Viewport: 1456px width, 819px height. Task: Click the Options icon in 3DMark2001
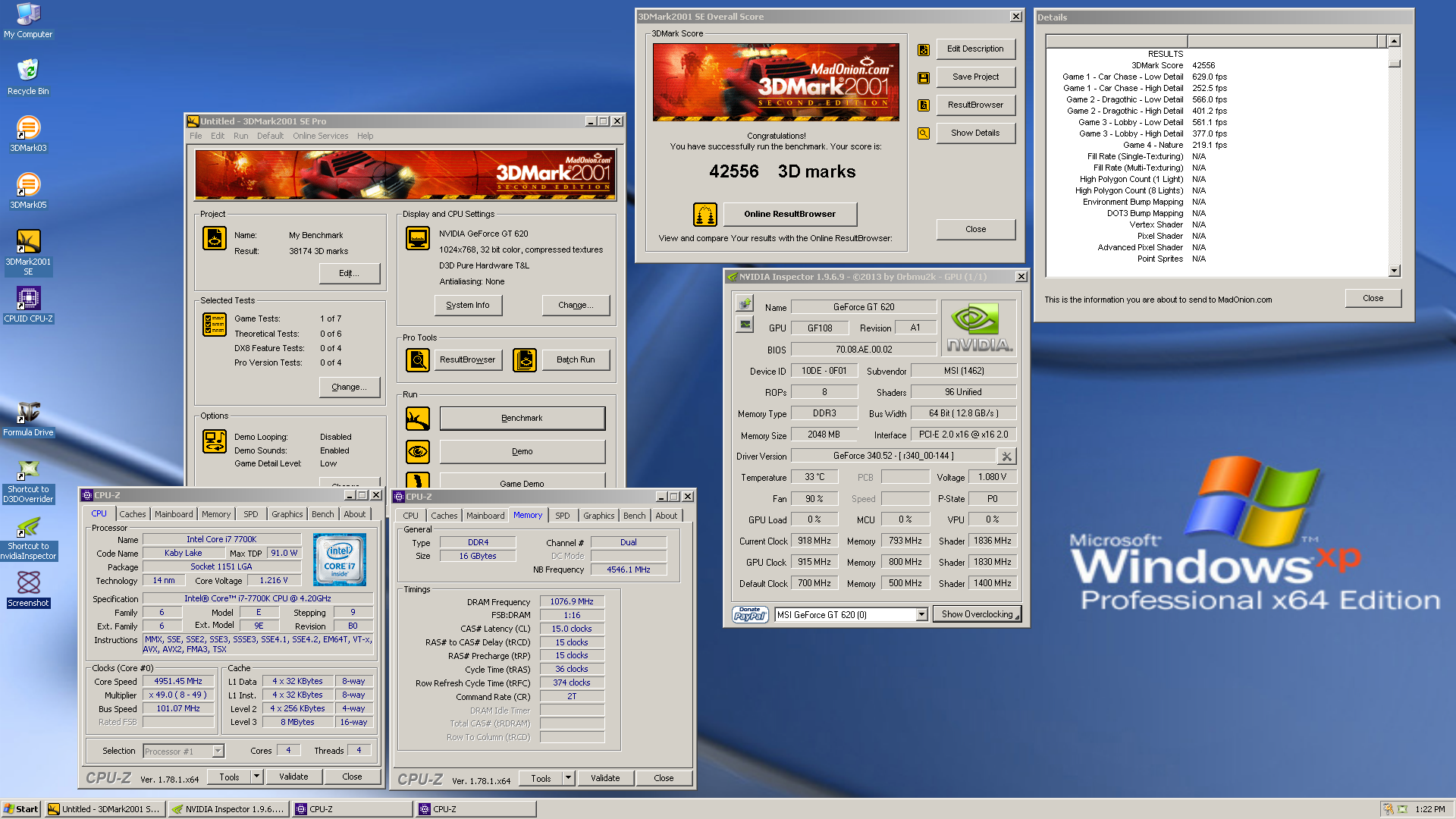[x=215, y=441]
